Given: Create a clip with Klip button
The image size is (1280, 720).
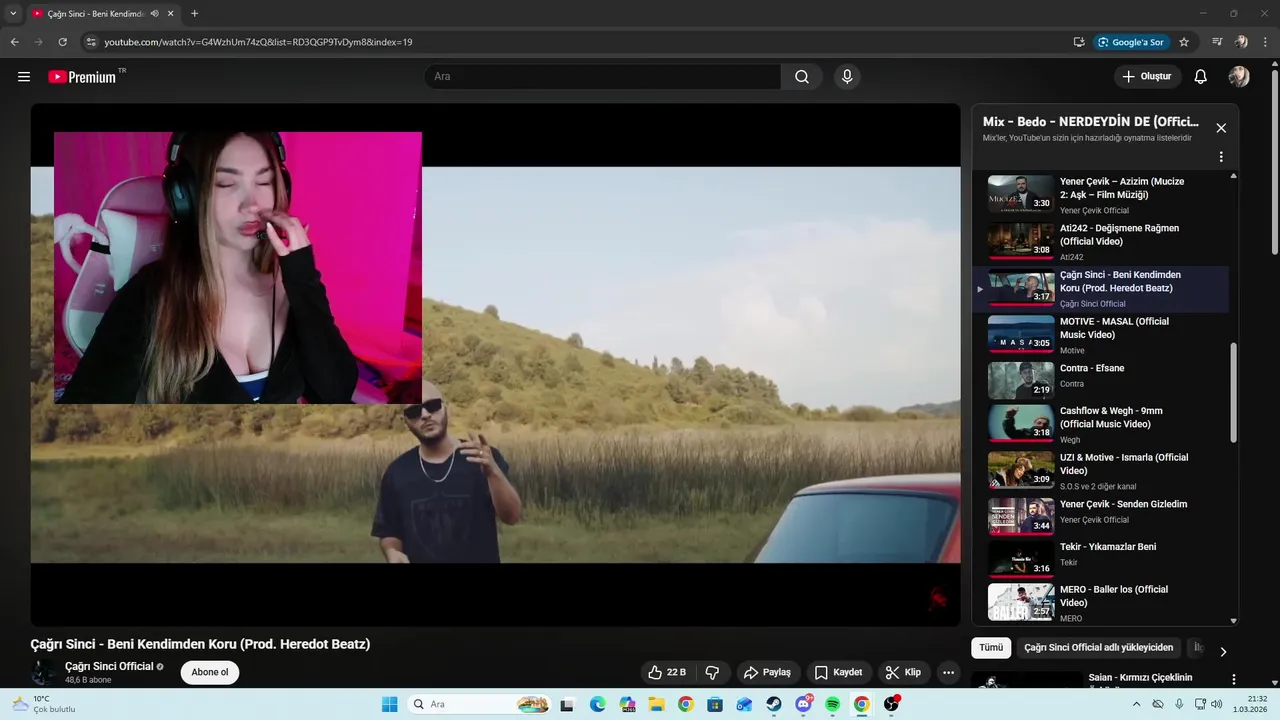Looking at the screenshot, I should [903, 672].
